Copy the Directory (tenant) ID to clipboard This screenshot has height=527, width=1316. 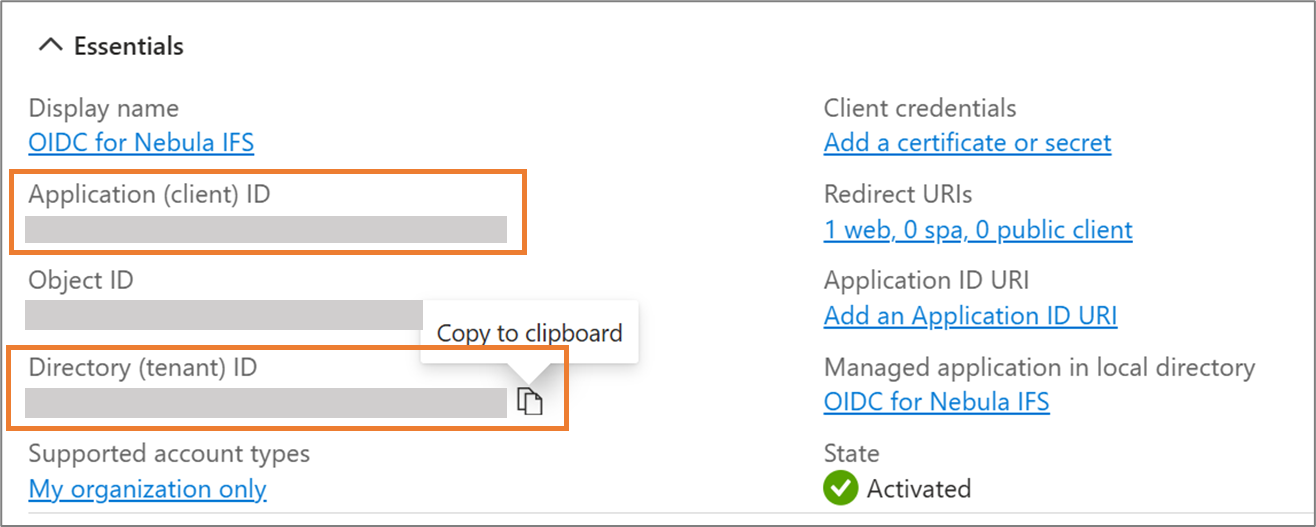pyautogui.click(x=530, y=402)
